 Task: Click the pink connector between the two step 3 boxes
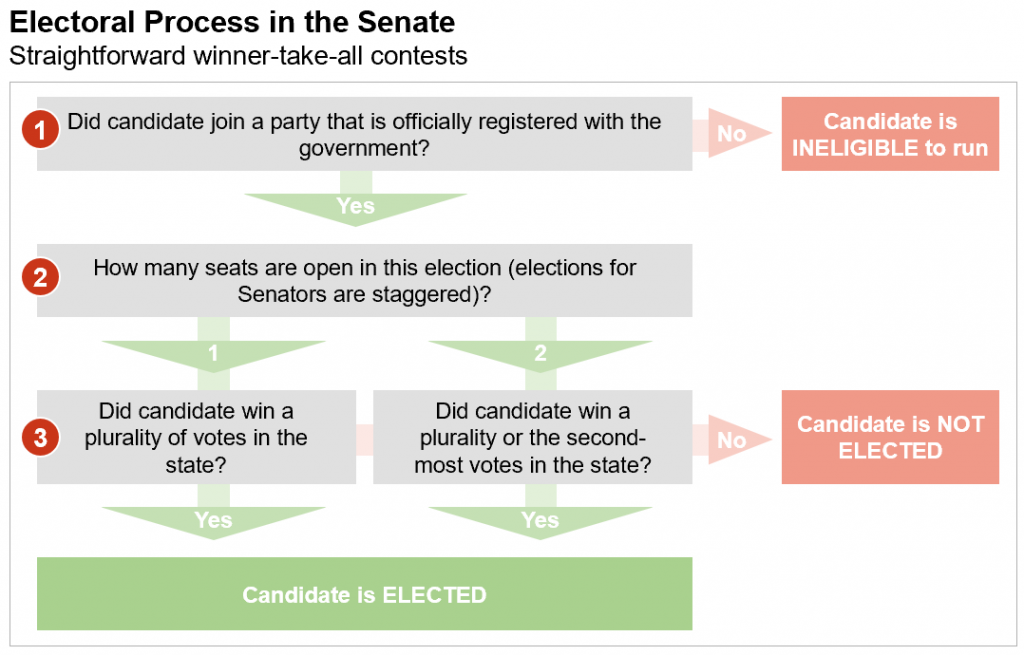(364, 439)
